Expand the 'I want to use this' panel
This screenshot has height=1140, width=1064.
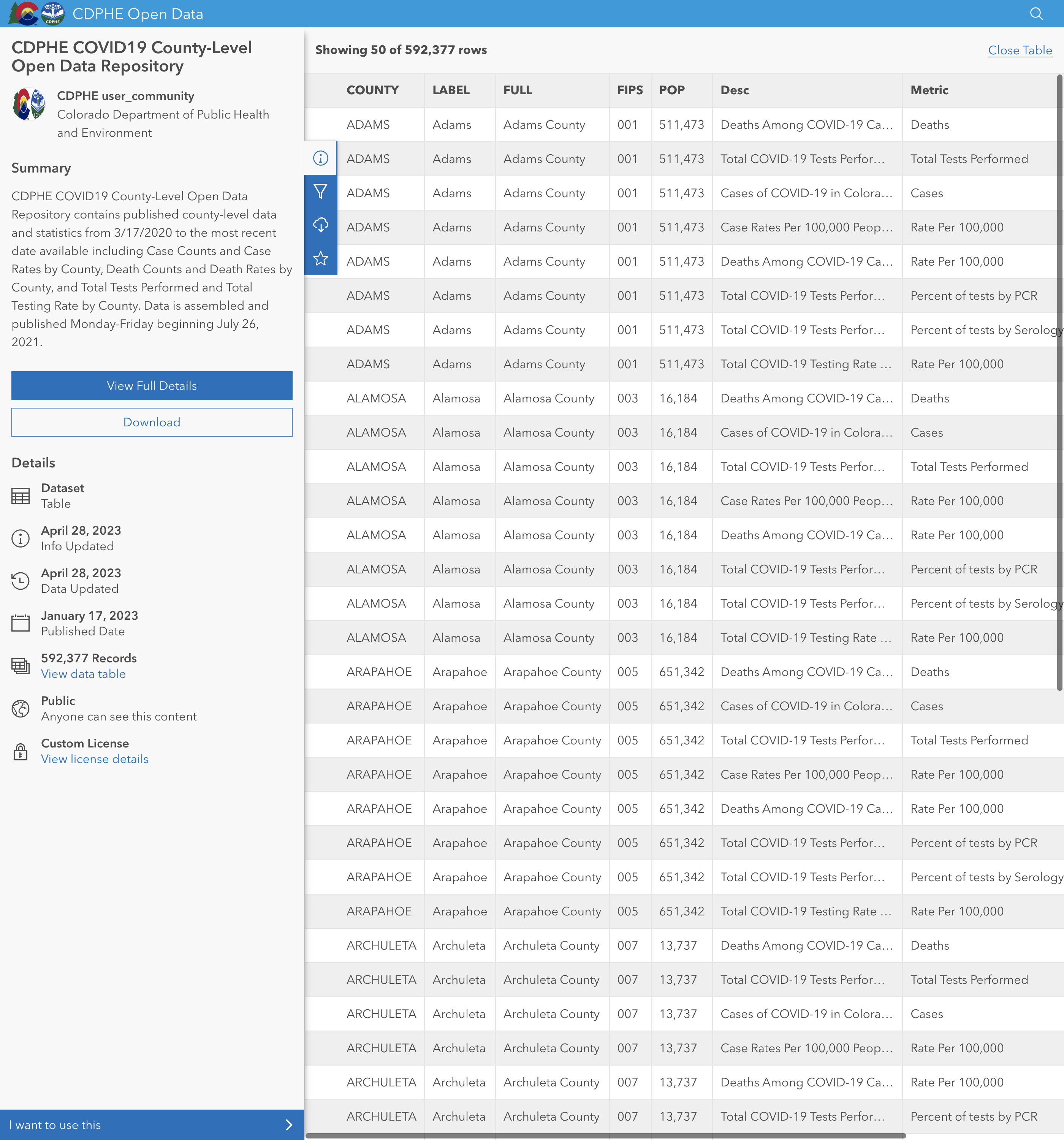151,1125
